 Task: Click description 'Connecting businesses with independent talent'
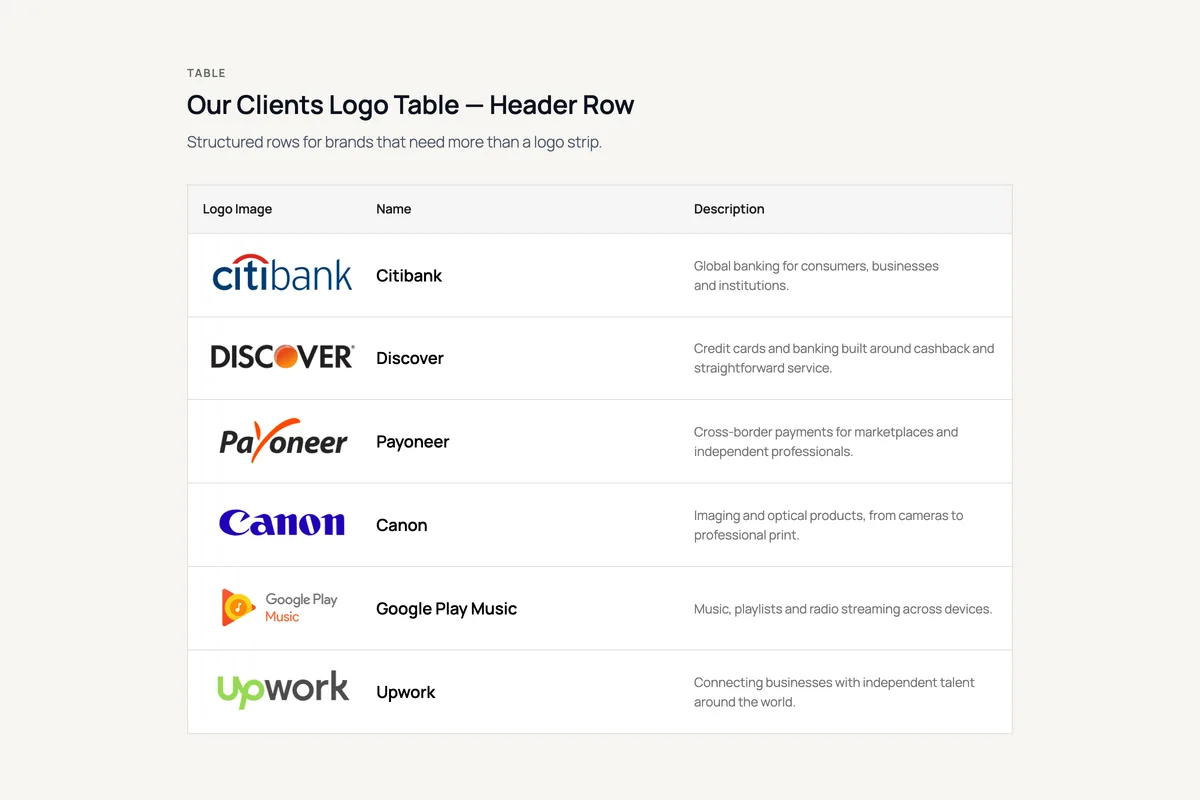(x=834, y=692)
